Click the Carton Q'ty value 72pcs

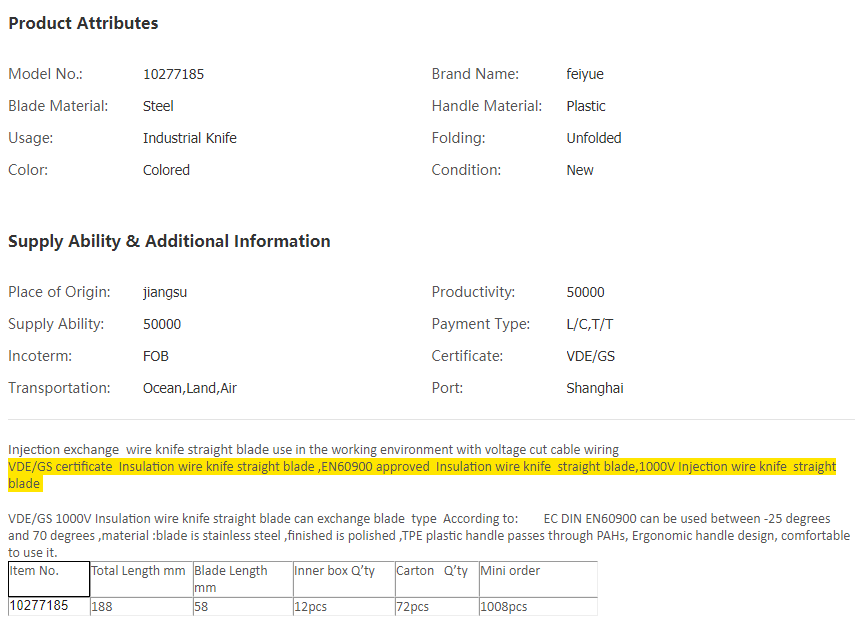[x=413, y=607]
